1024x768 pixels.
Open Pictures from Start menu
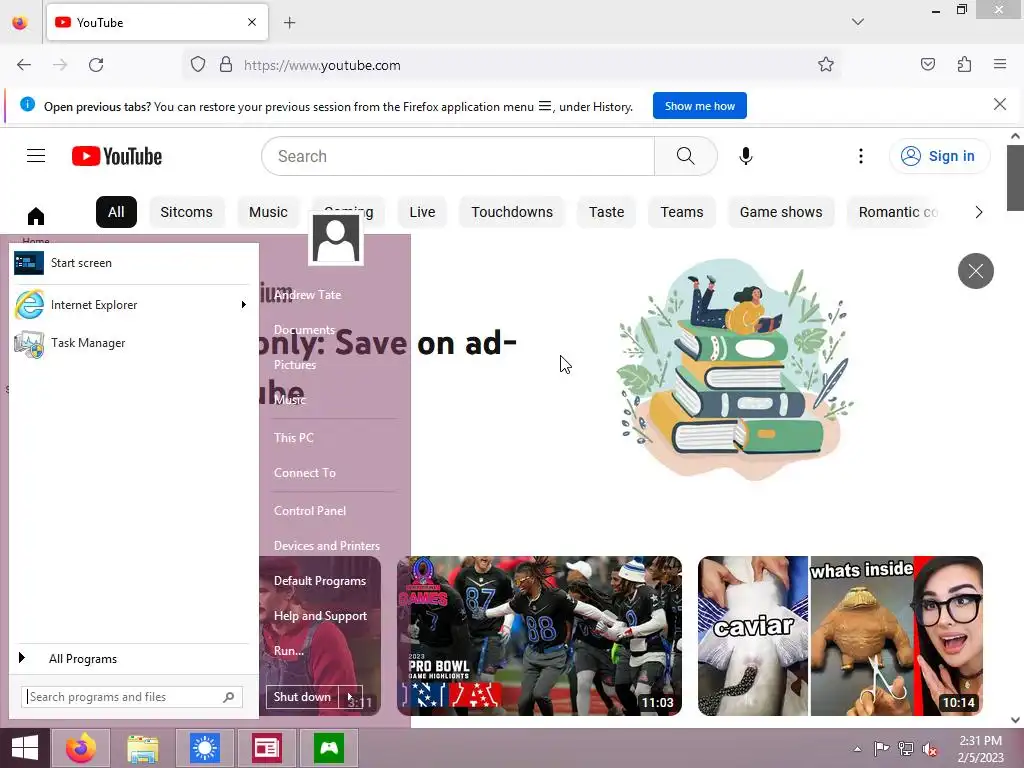click(x=295, y=364)
